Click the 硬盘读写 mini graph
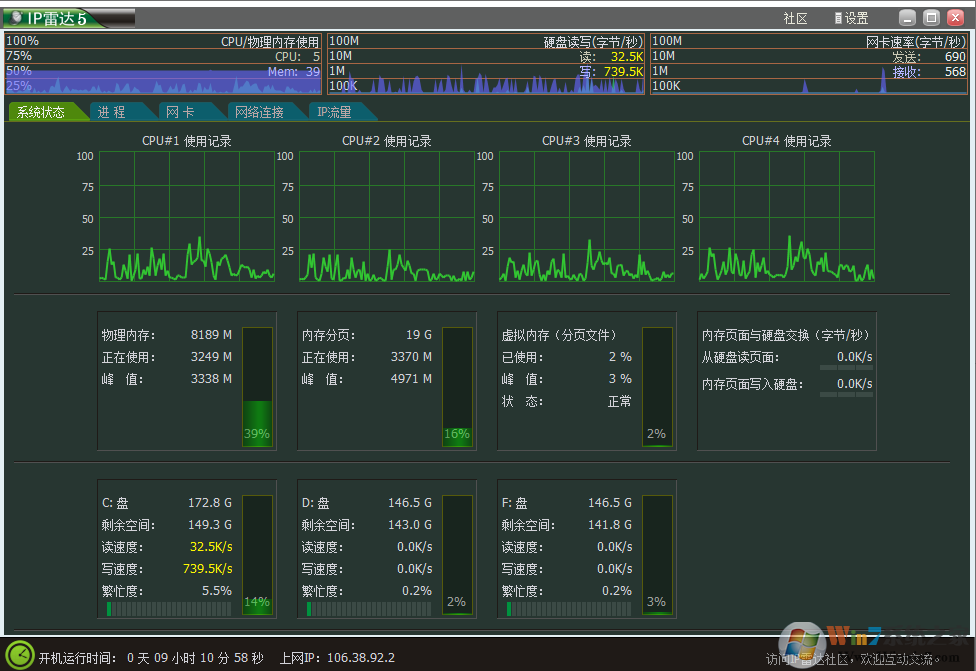Image resolution: width=976 pixels, height=671 pixels. tap(485, 64)
